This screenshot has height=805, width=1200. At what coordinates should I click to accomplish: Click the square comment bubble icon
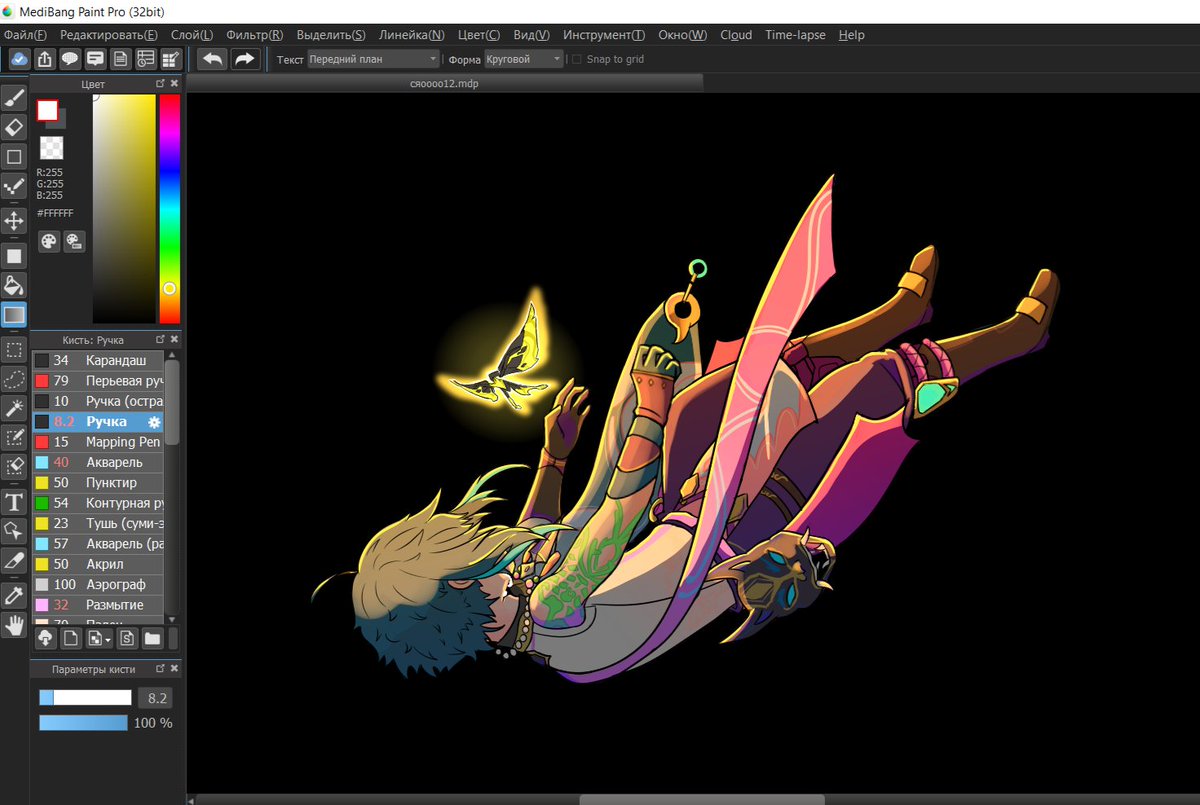[x=96, y=59]
